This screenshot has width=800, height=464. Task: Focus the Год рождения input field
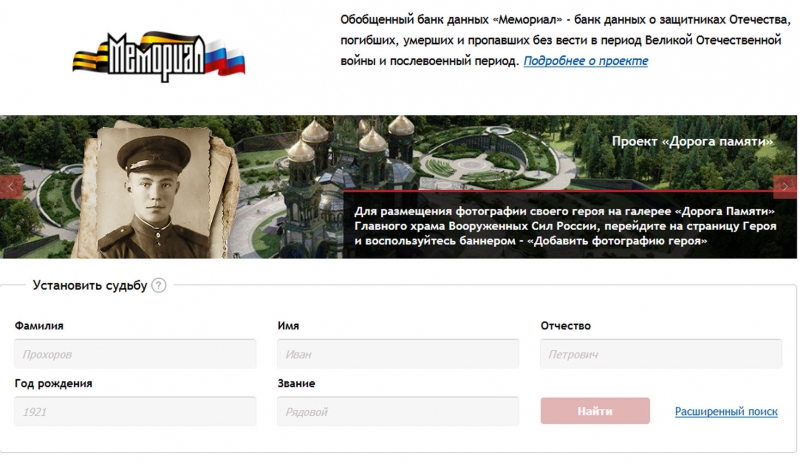click(x=135, y=411)
